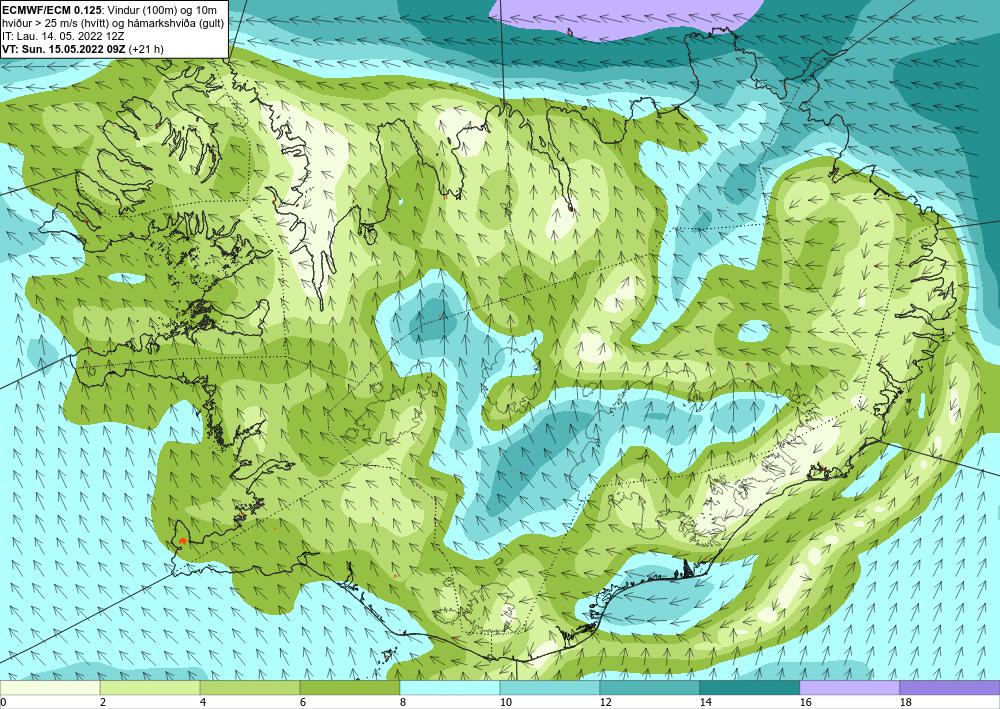Click the teal 12–14 m/s legend swatch
This screenshot has height=709, width=1000.
[650, 688]
